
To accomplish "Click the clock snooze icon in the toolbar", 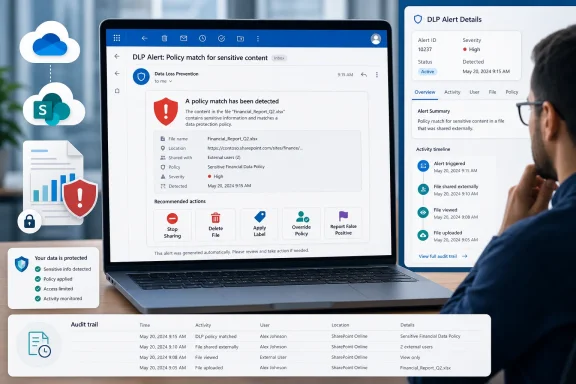I will [x=202, y=38].
